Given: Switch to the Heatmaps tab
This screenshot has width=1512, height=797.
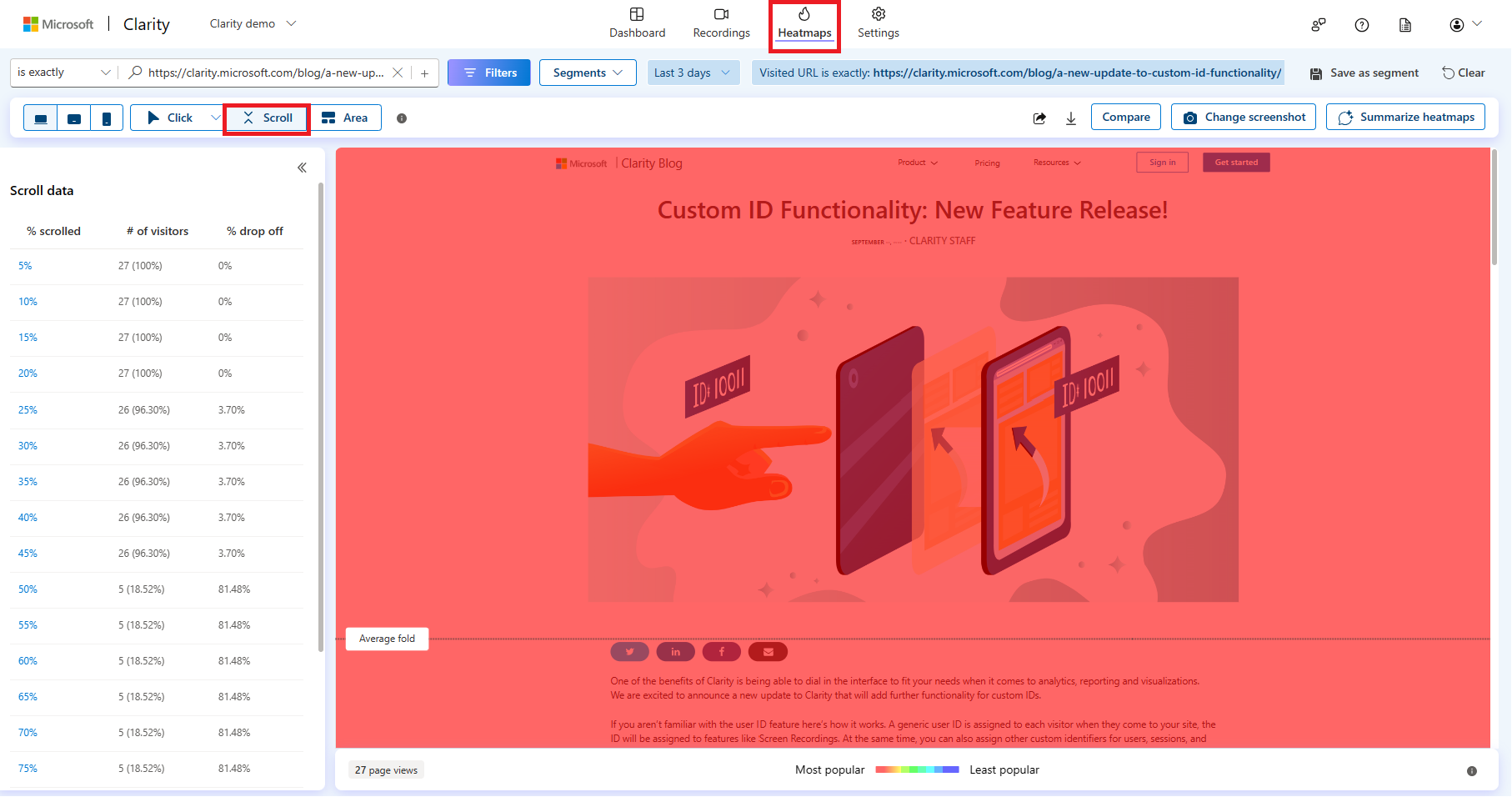Looking at the screenshot, I should click(804, 23).
